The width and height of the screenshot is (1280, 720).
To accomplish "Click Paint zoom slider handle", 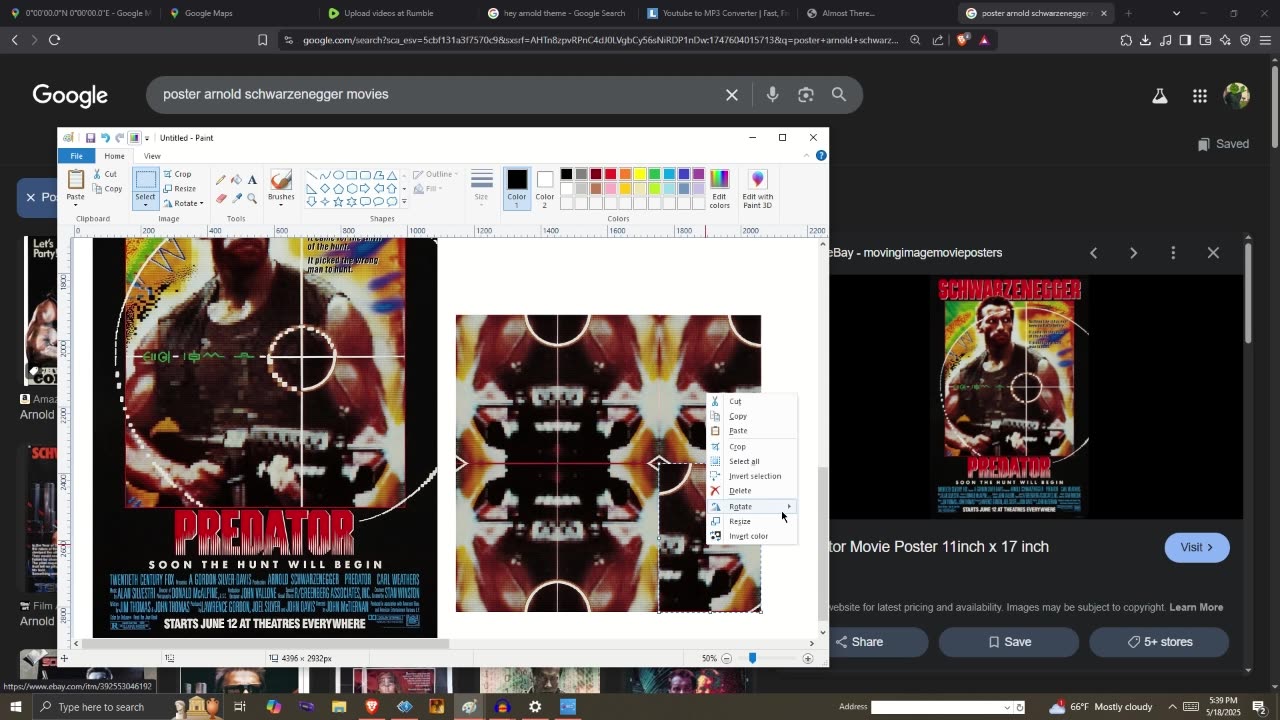I will click(752, 658).
